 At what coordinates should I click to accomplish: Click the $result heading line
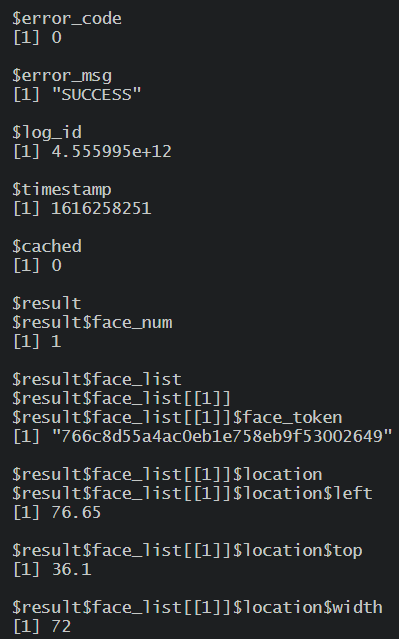pyautogui.click(x=47, y=303)
